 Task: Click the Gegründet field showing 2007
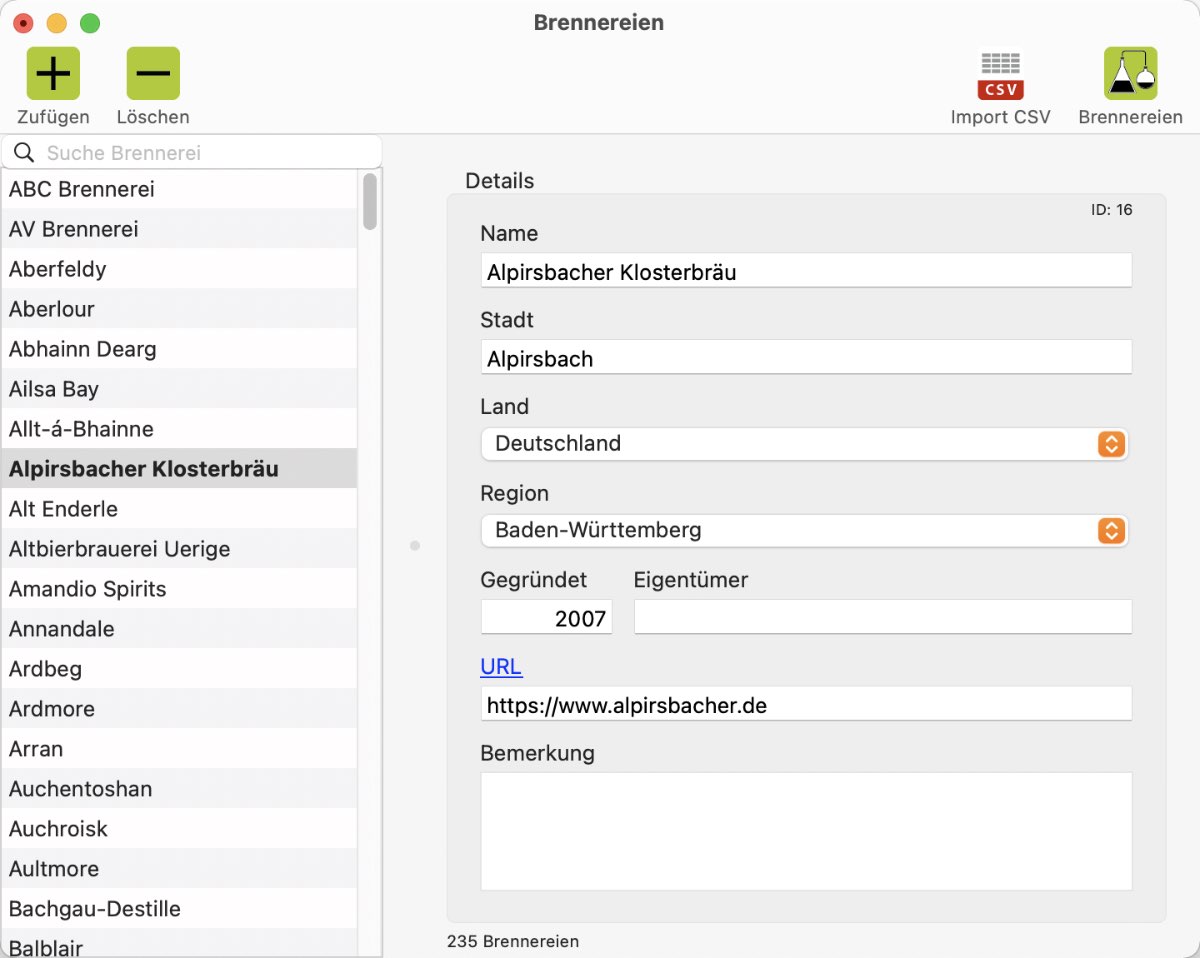point(546,618)
